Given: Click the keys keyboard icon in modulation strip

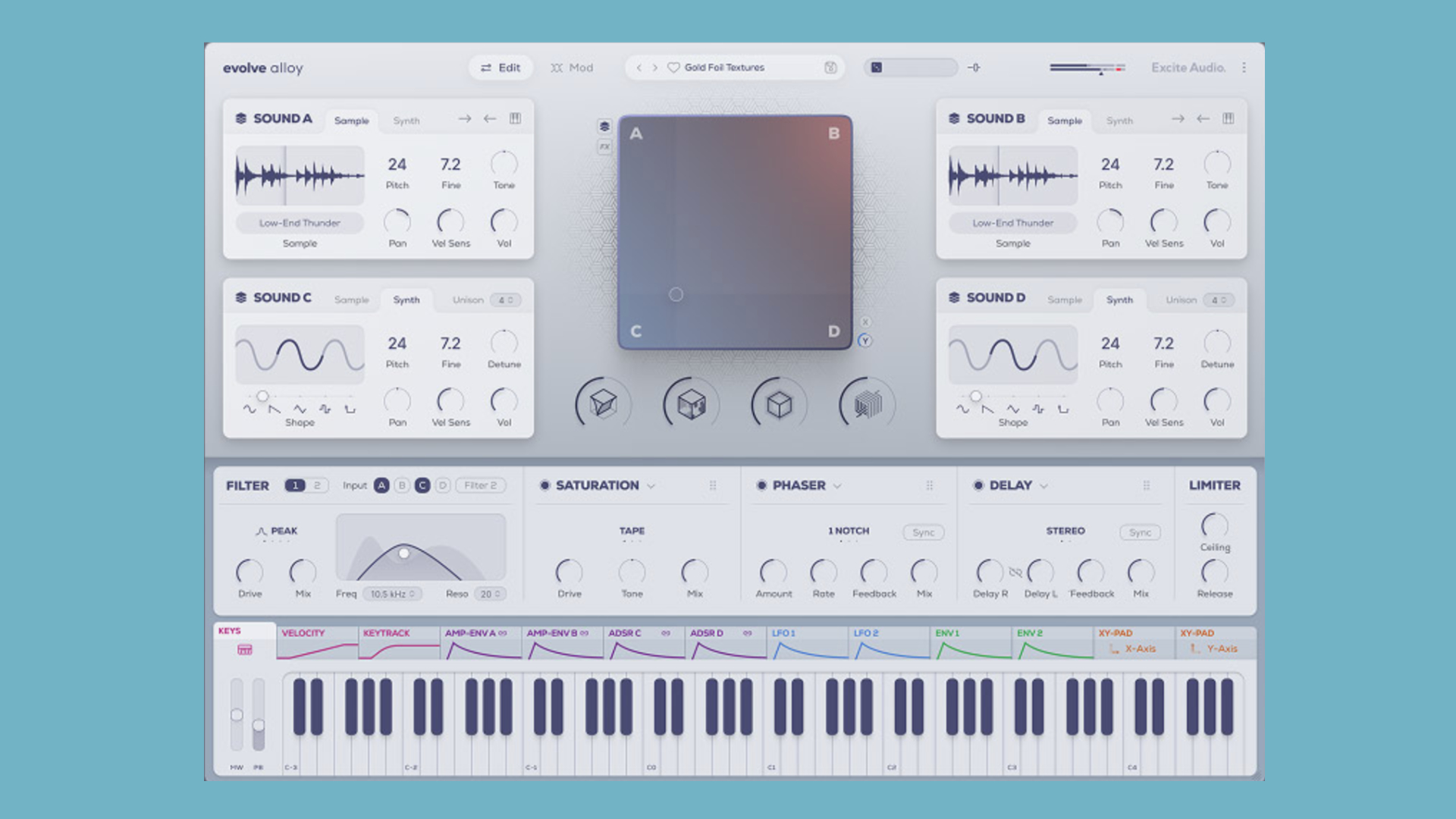Looking at the screenshot, I should 244,650.
